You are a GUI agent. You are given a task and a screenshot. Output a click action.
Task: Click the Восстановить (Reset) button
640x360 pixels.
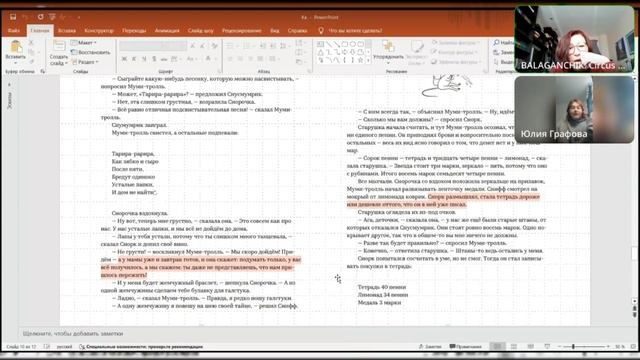pyautogui.click(x=90, y=52)
